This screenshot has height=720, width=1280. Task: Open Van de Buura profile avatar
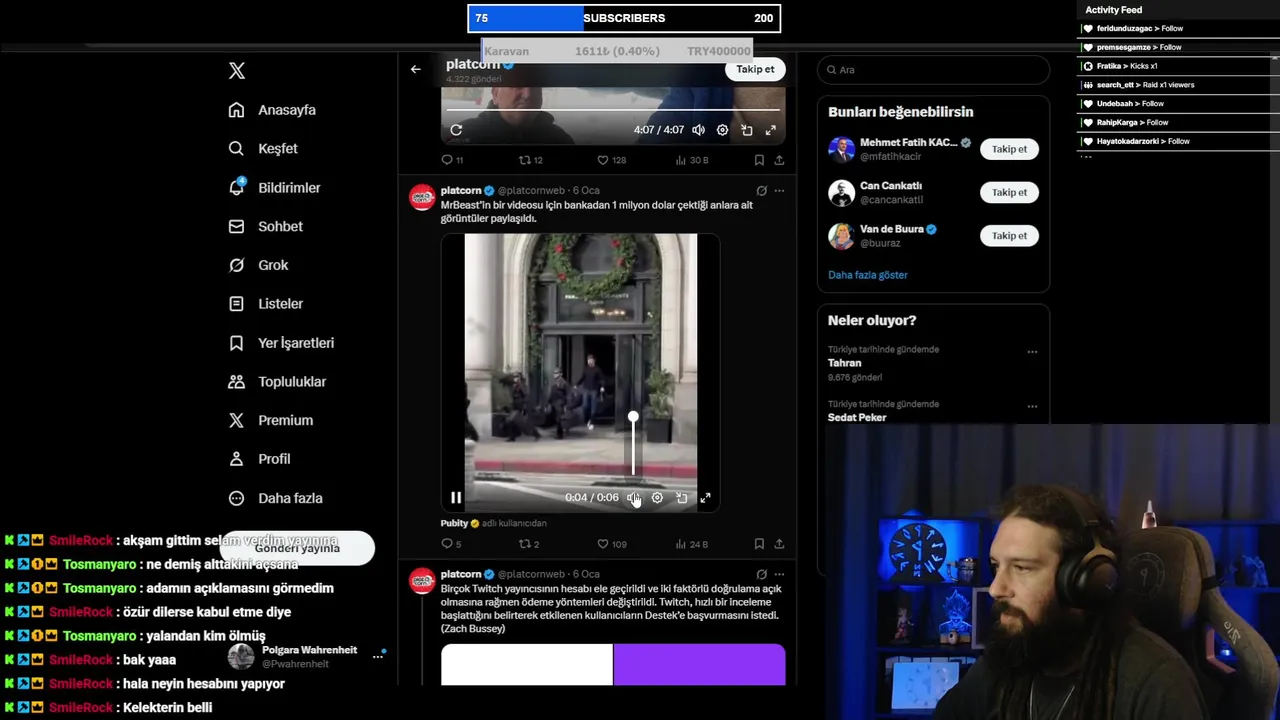coord(841,236)
